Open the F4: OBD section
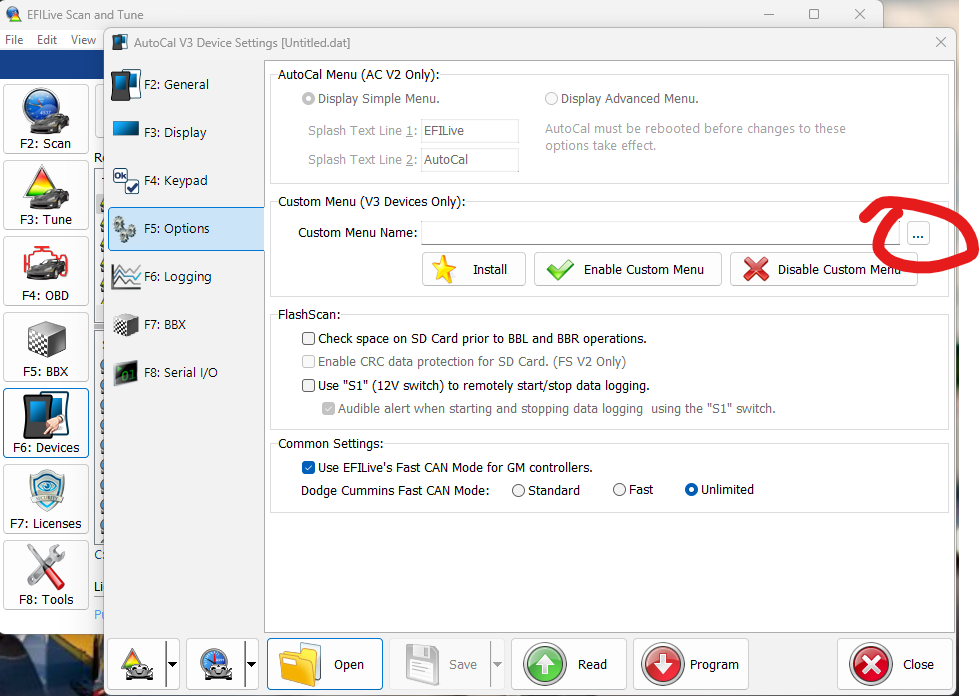The image size is (980, 696). (46, 271)
